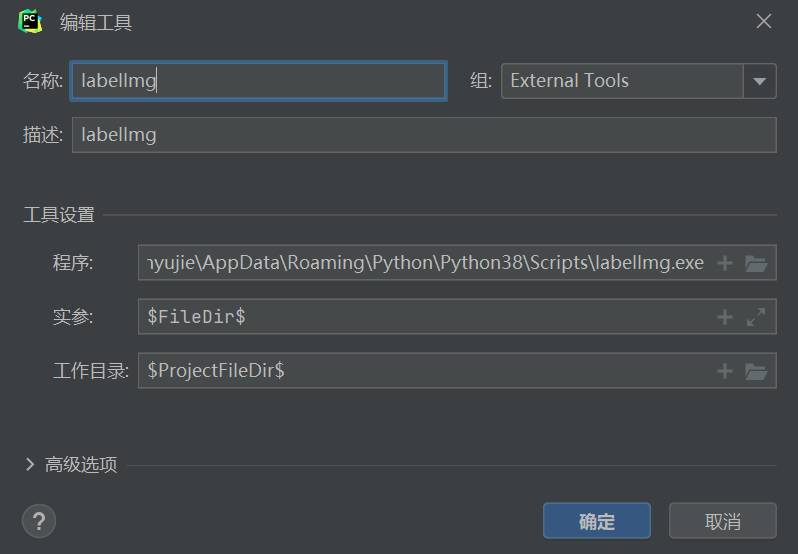Click the External Tools combo box text
This screenshot has width=798, height=554.
coord(569,80)
